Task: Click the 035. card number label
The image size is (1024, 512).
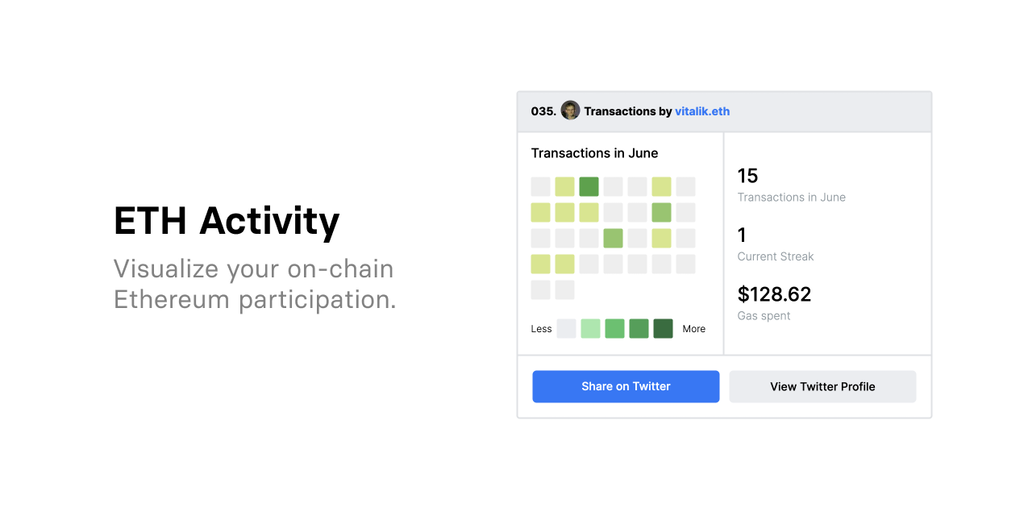Action: click(543, 111)
